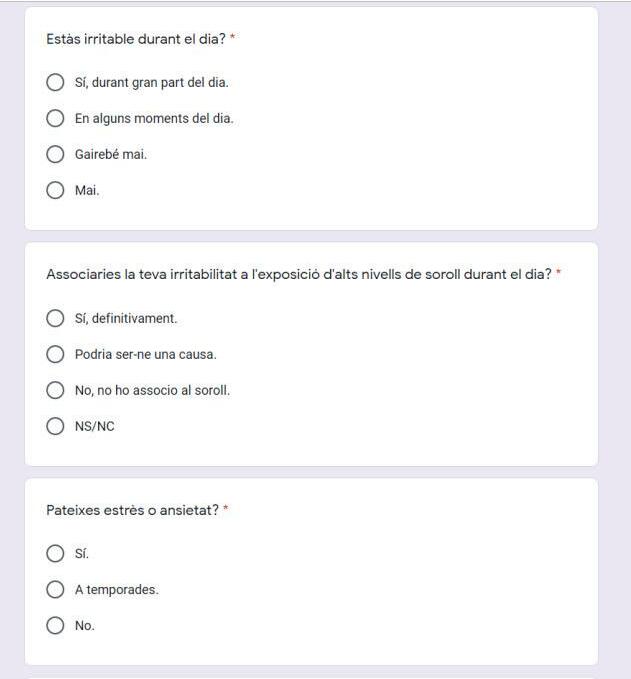Choose 'Sí.' radio under stress question

(56, 553)
